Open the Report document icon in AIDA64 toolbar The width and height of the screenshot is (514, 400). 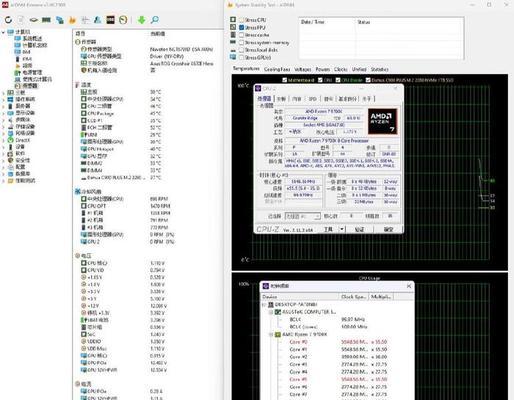click(x=21, y=20)
